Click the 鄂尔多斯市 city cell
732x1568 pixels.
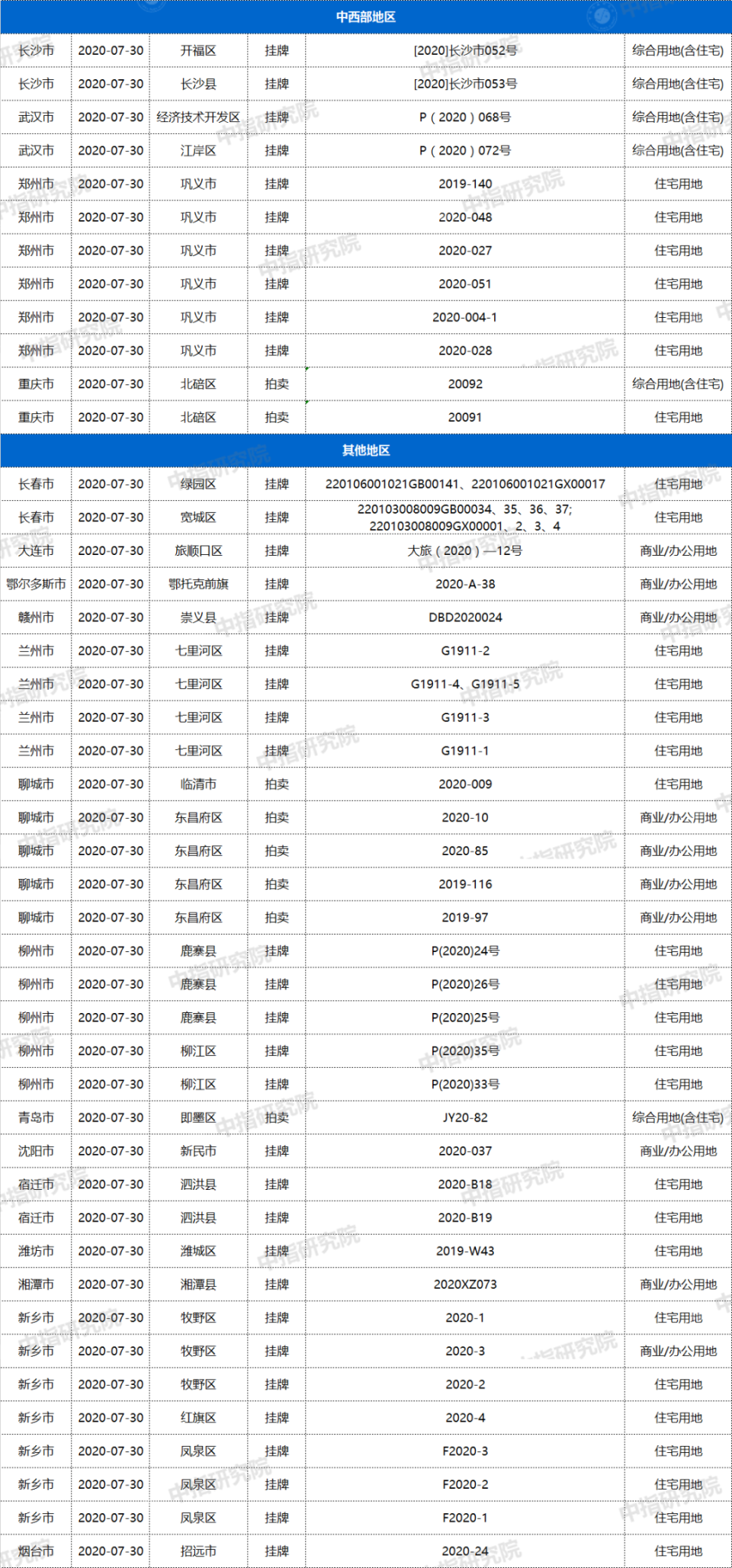36,584
